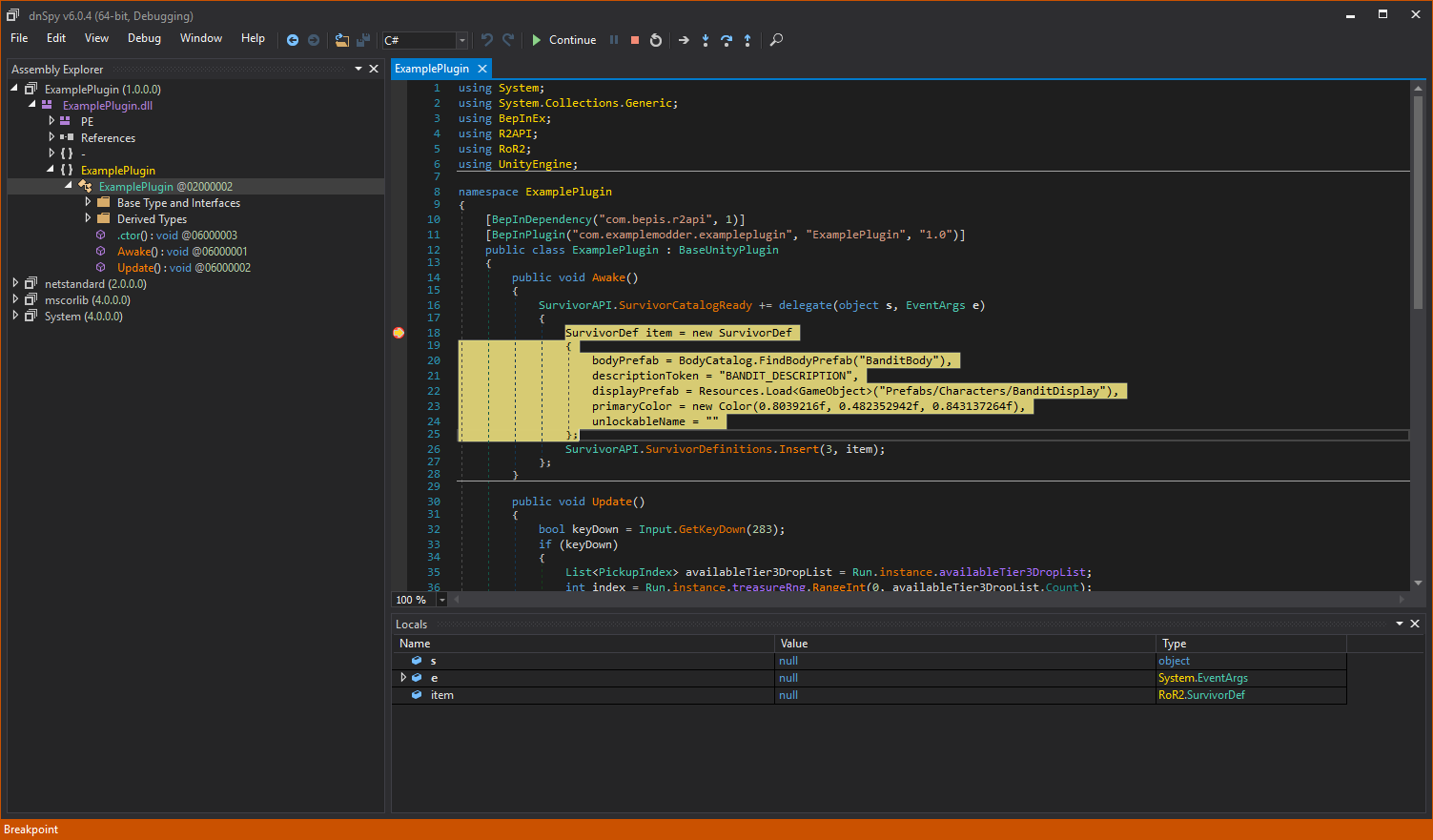Click the Derived Types folder icon
The height and width of the screenshot is (840, 1433).
pos(103,218)
